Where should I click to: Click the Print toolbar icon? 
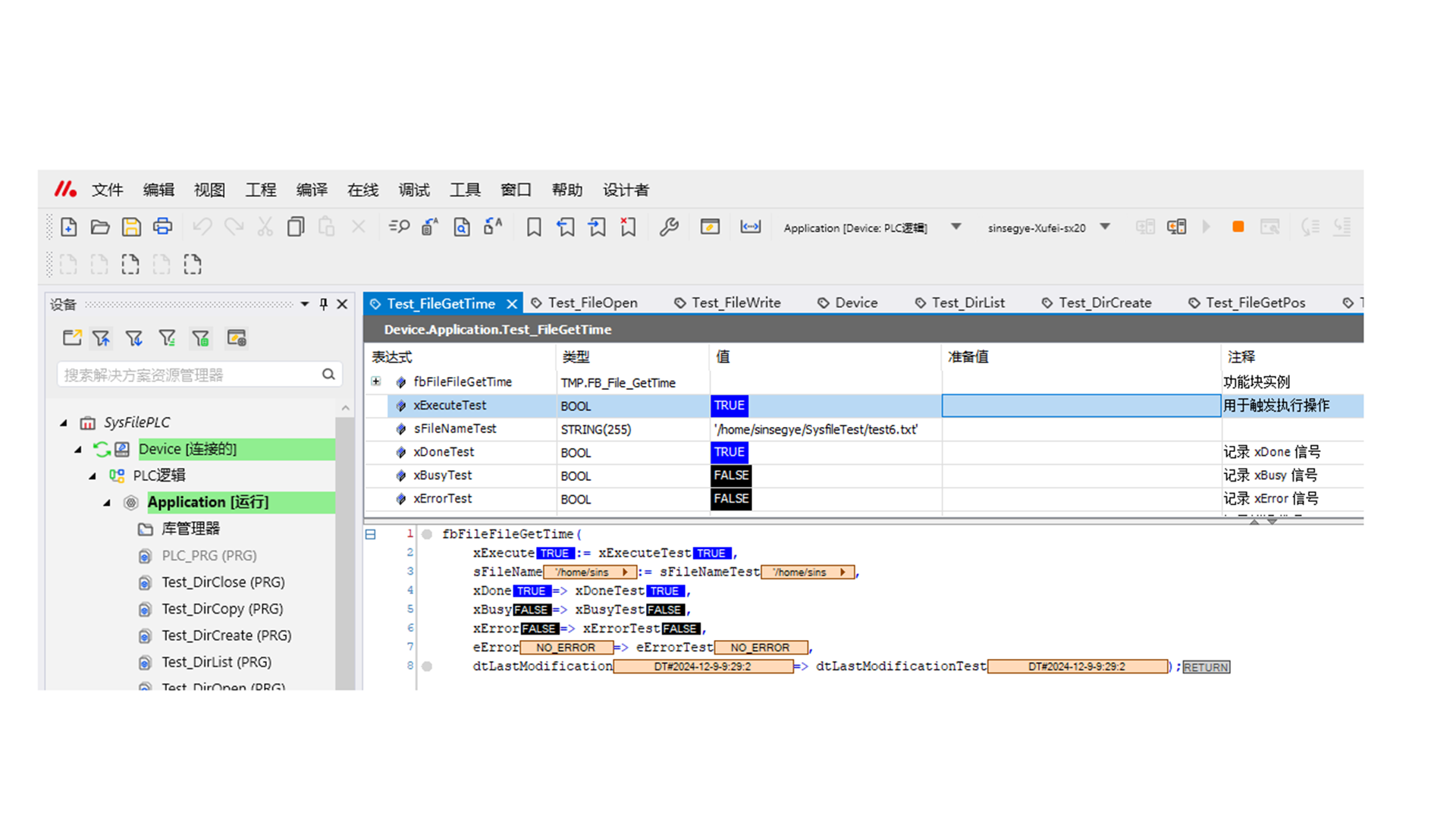(162, 227)
